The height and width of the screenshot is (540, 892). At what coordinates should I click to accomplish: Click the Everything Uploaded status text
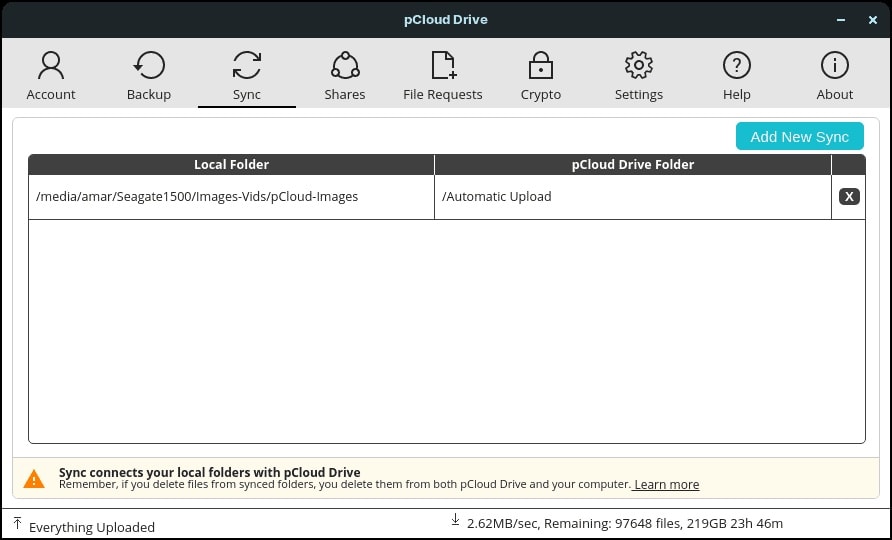[x=92, y=527]
